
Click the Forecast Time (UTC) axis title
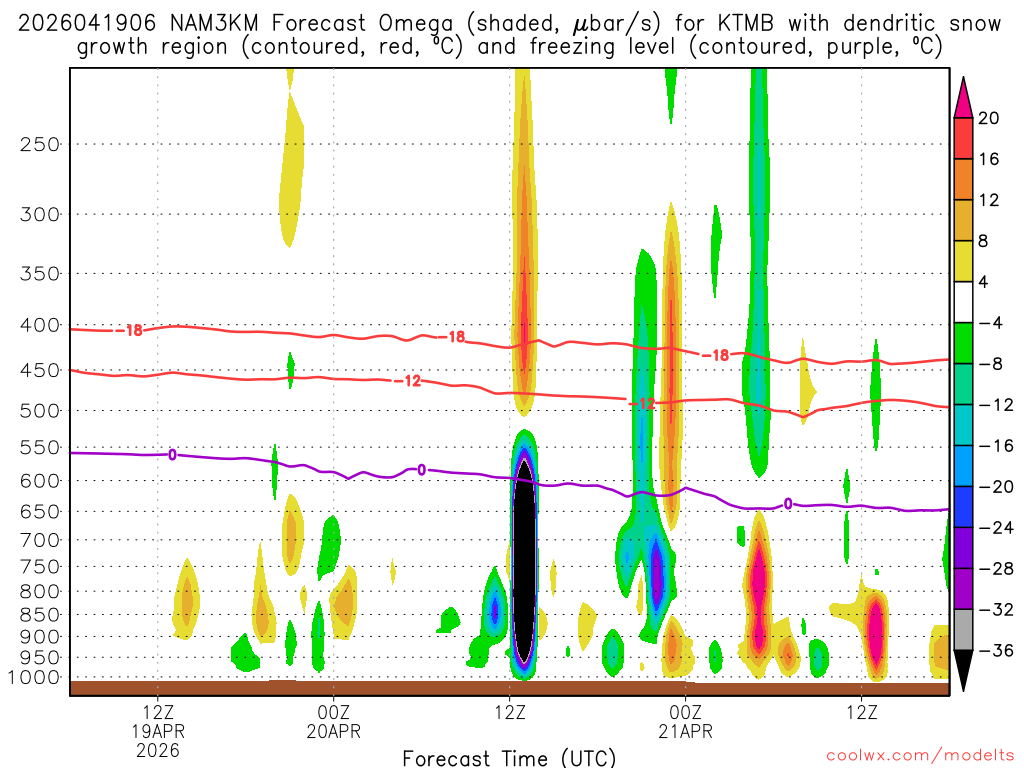tap(509, 757)
